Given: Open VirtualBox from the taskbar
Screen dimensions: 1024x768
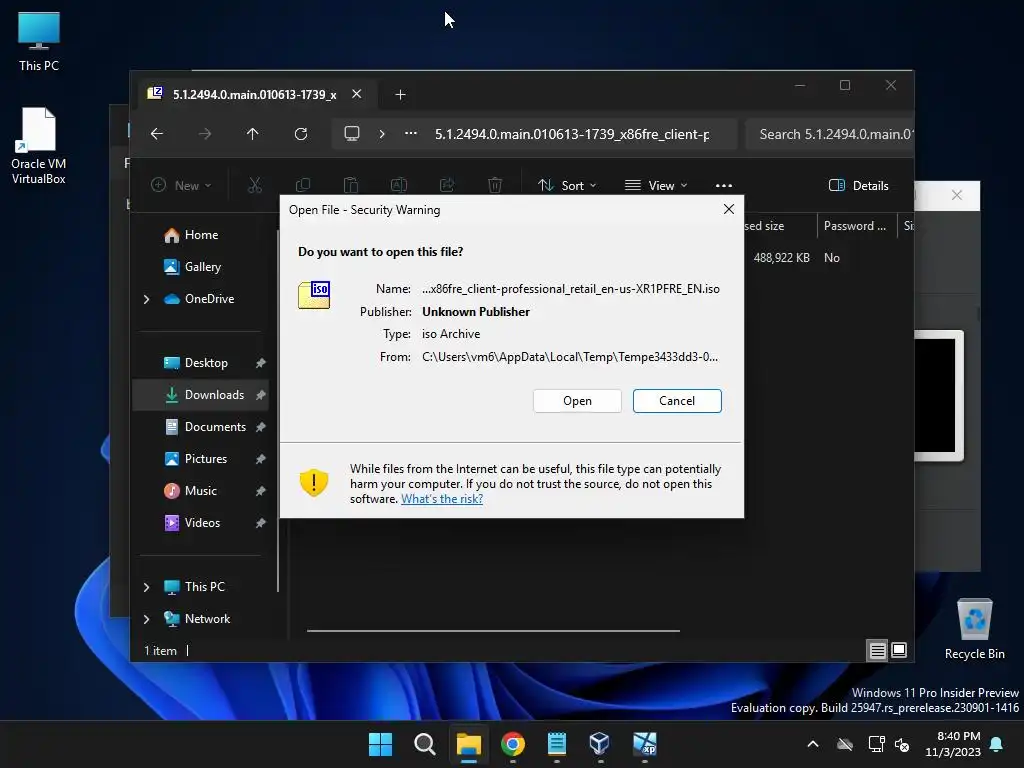Looking at the screenshot, I should click(x=600, y=744).
